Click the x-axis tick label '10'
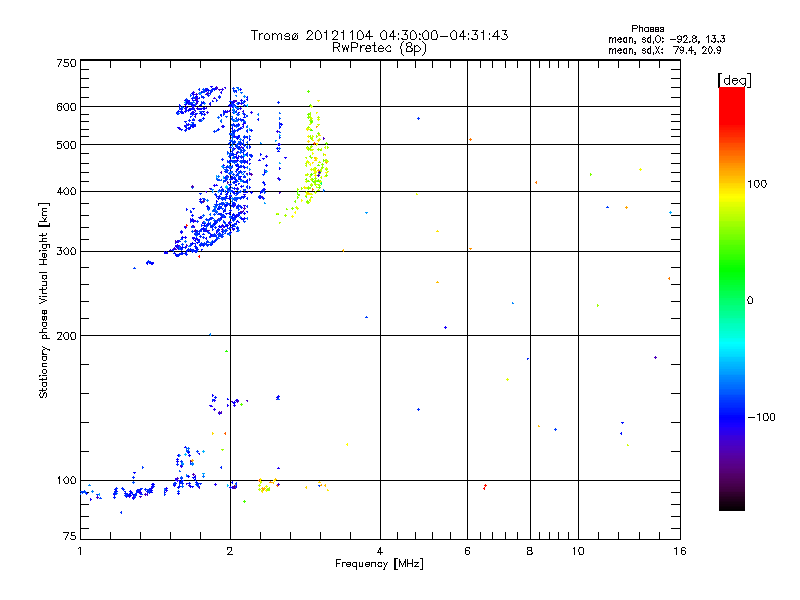This screenshot has height=600, width=800. tap(578, 551)
